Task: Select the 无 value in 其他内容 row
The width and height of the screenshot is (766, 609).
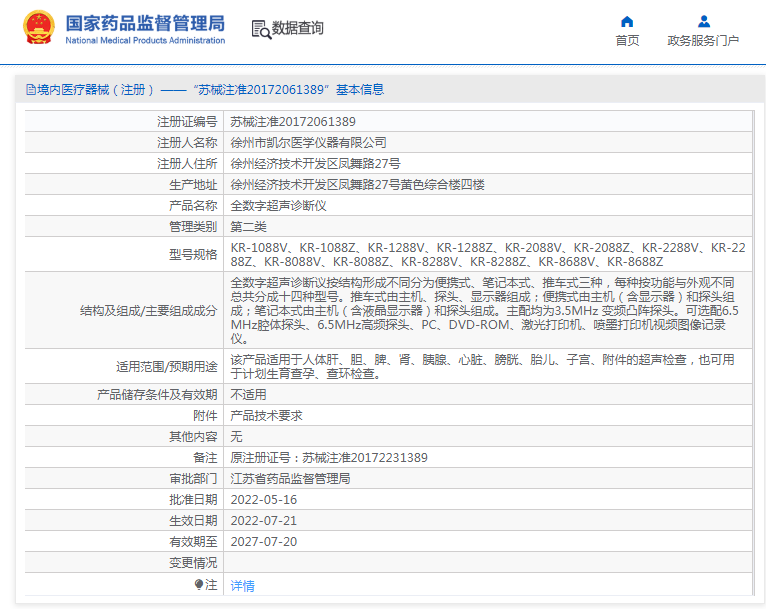Action: click(x=236, y=437)
